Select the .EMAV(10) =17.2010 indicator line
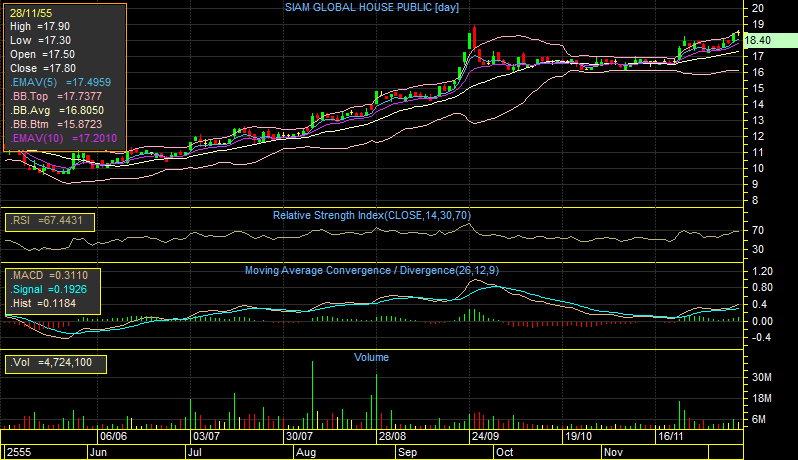 (64, 138)
